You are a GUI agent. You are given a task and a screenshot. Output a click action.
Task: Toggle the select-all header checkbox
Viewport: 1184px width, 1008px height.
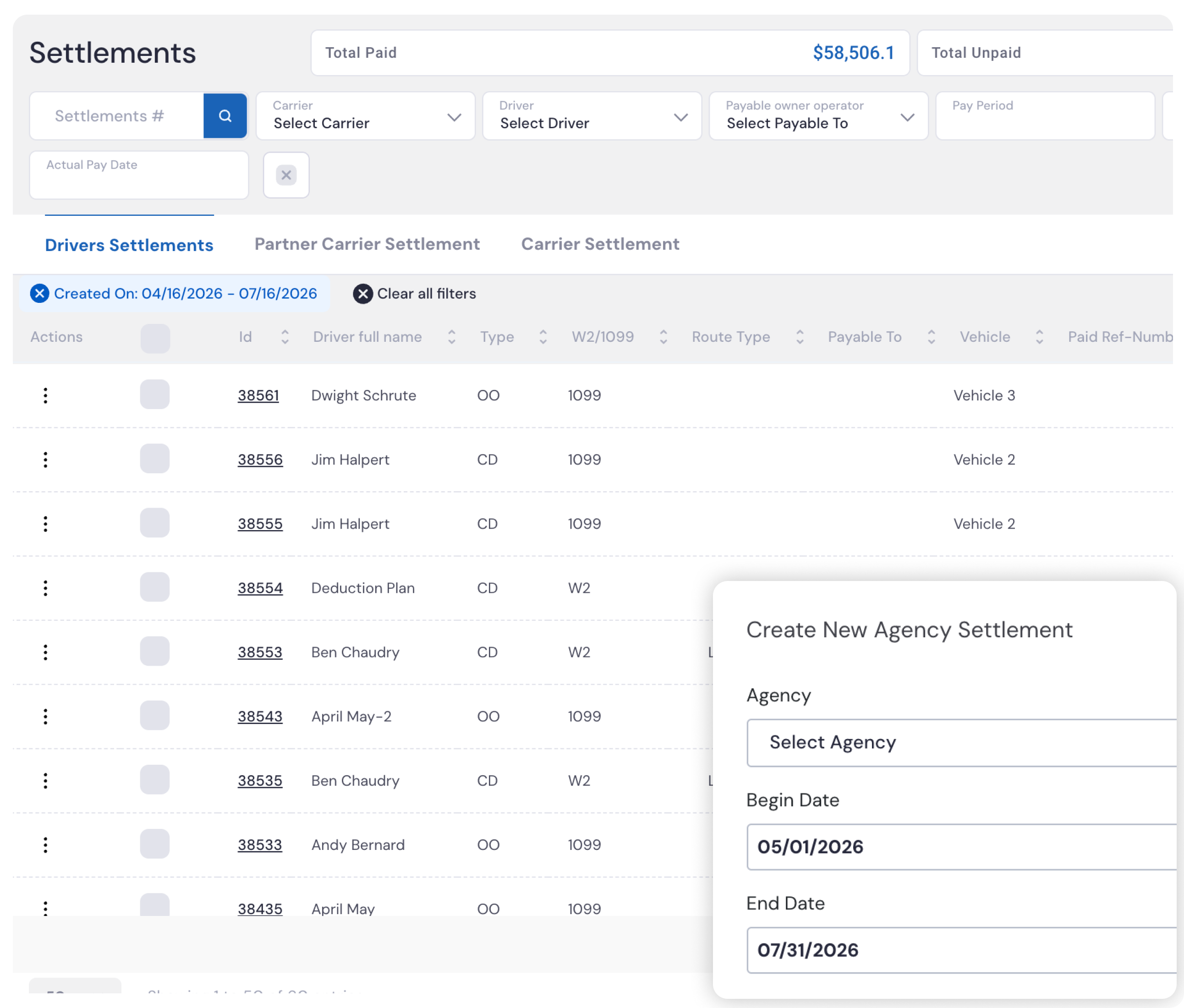click(x=155, y=338)
